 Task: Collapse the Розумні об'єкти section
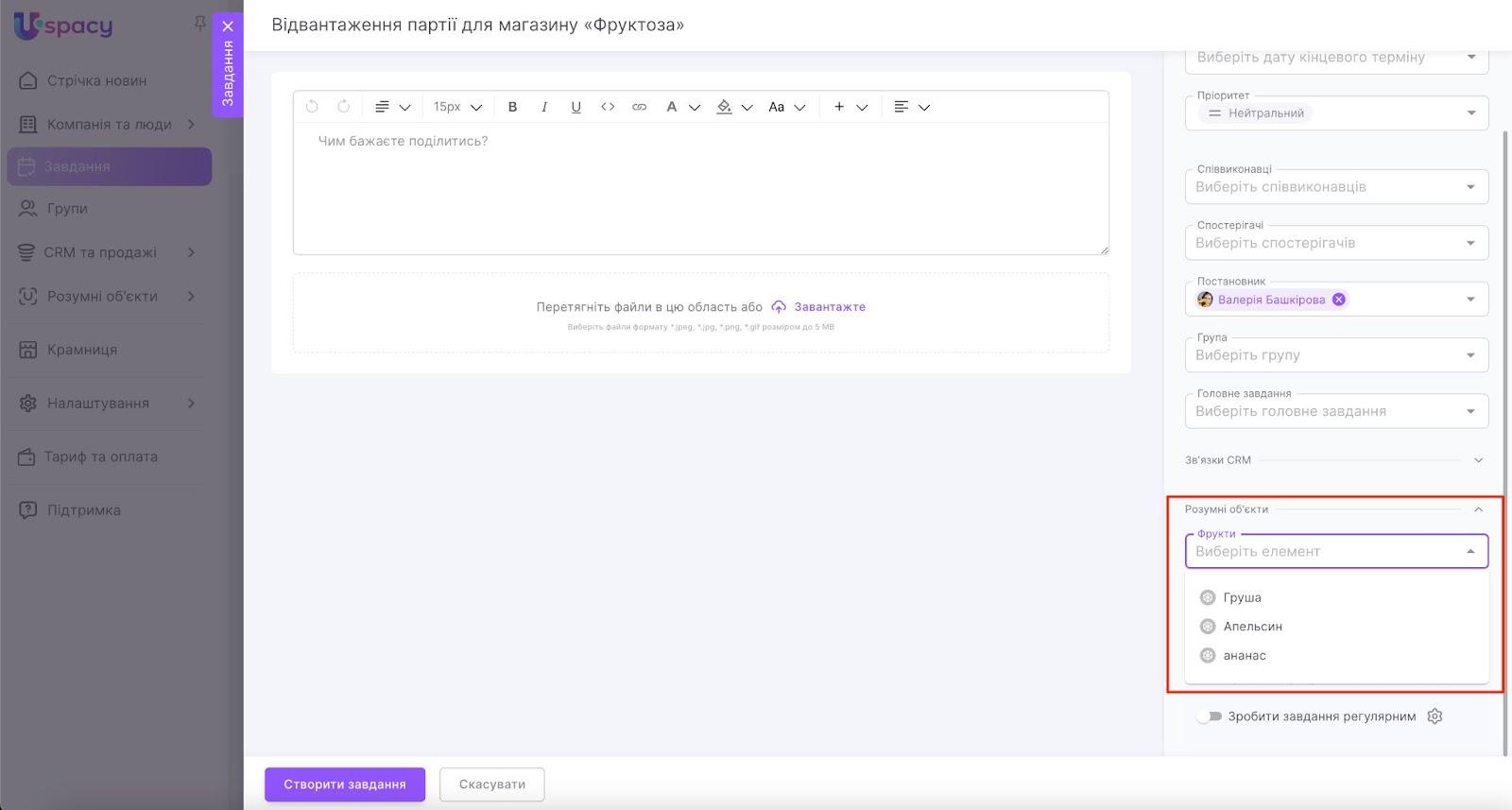tap(1479, 509)
